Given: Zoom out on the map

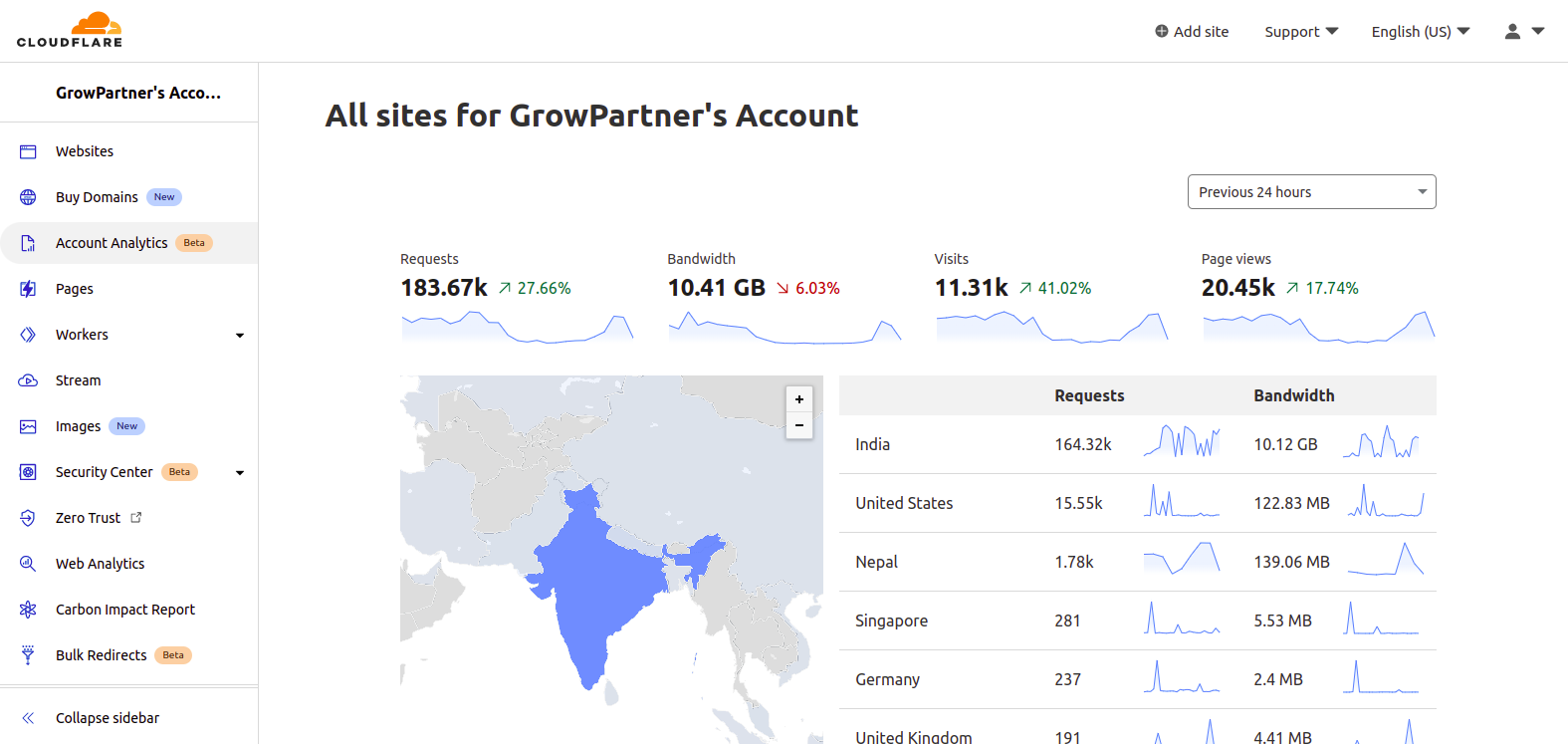Looking at the screenshot, I should [799, 425].
